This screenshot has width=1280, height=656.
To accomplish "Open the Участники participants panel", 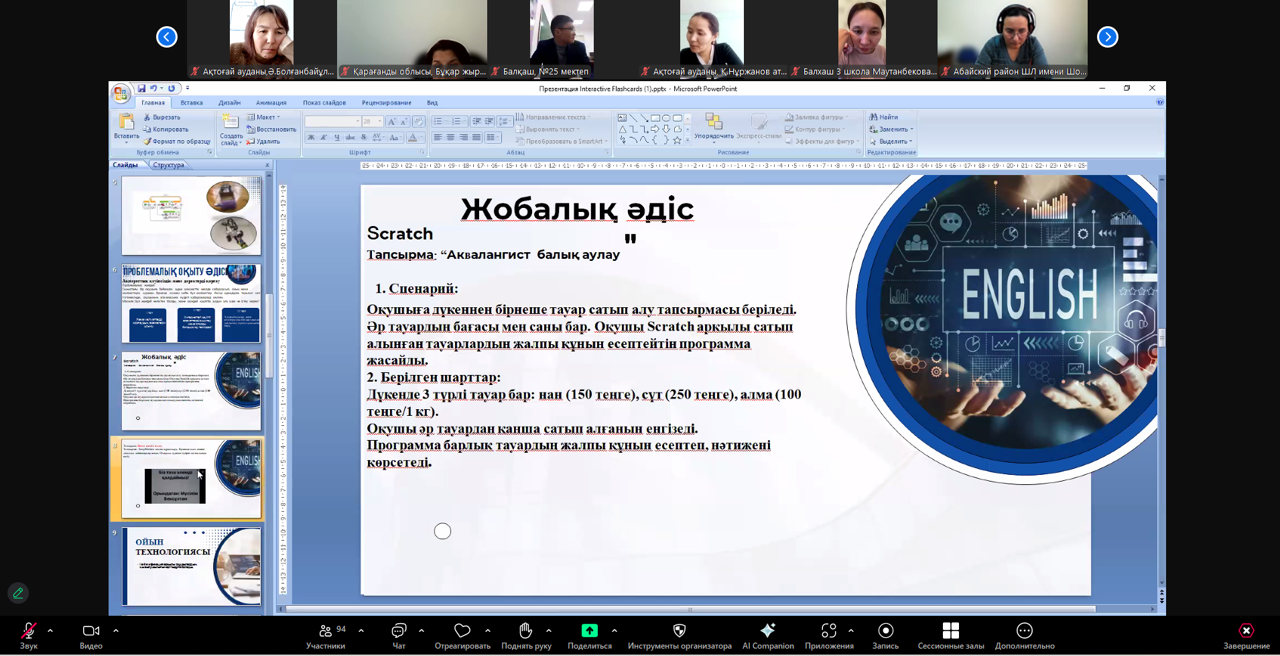I will pyautogui.click(x=326, y=631).
